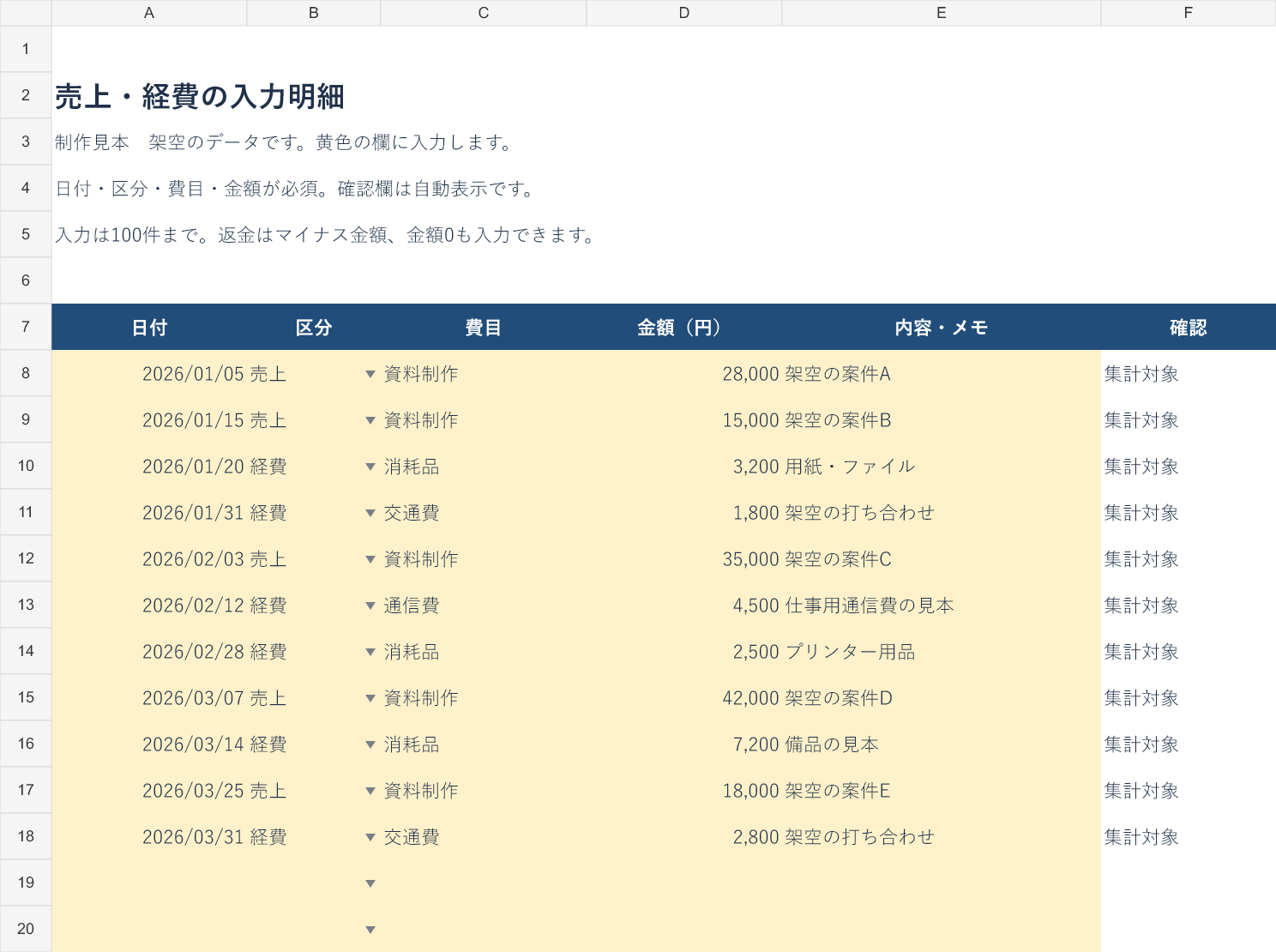Click 通信費 in the 費目 column
Screen dimensions: 1276x952
[412, 606]
